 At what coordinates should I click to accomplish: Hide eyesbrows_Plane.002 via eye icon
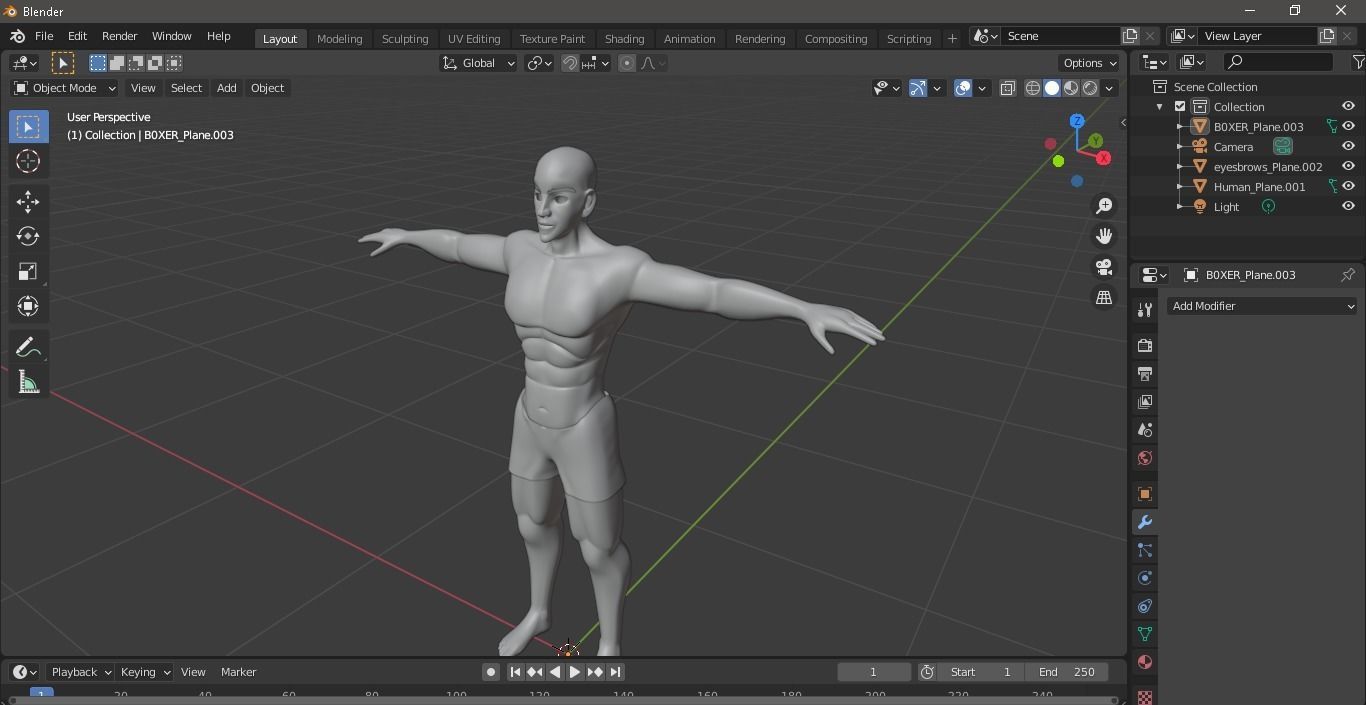pos(1348,167)
